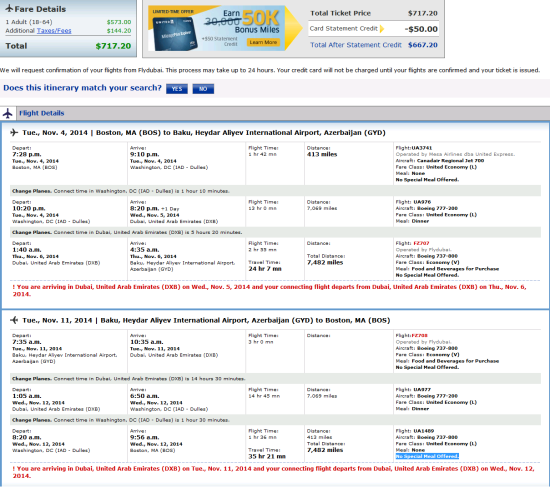
Task: Click the Total After Statement Credit line
Action: click(x=374, y=45)
